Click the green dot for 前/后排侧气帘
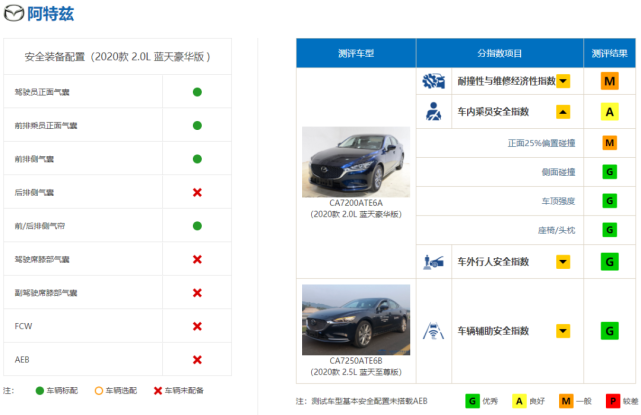 coord(197,226)
